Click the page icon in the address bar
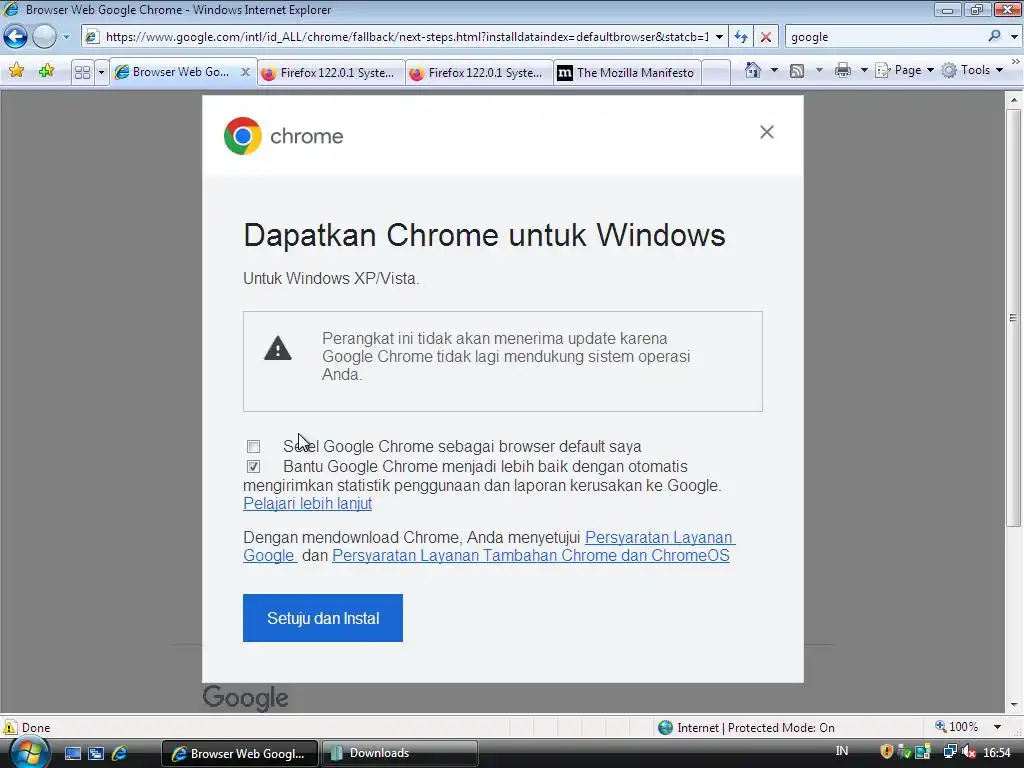The image size is (1024, 768). pyautogui.click(x=92, y=37)
